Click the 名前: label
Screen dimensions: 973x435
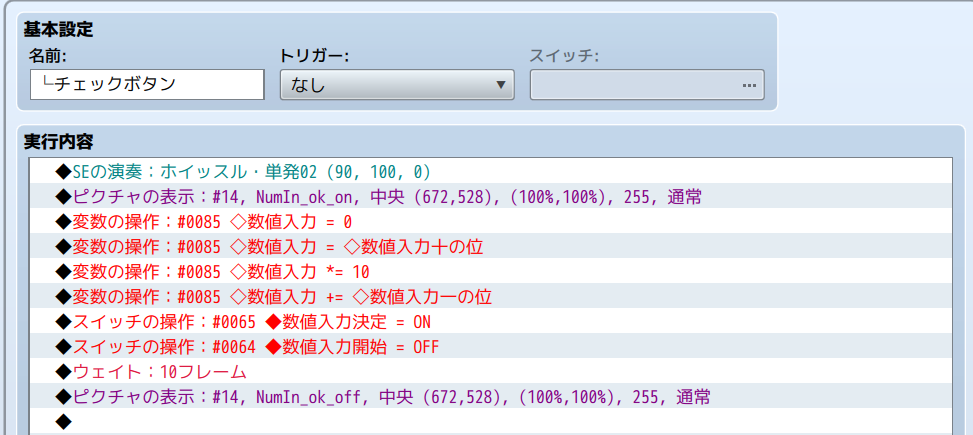pyautogui.click(x=48, y=56)
